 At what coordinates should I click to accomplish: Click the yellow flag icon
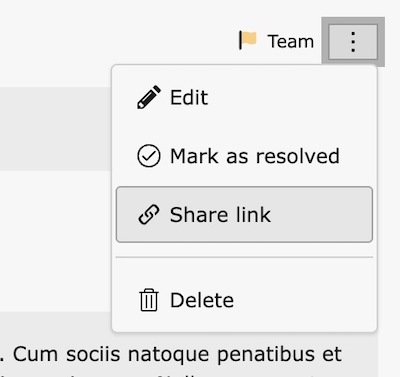[248, 40]
